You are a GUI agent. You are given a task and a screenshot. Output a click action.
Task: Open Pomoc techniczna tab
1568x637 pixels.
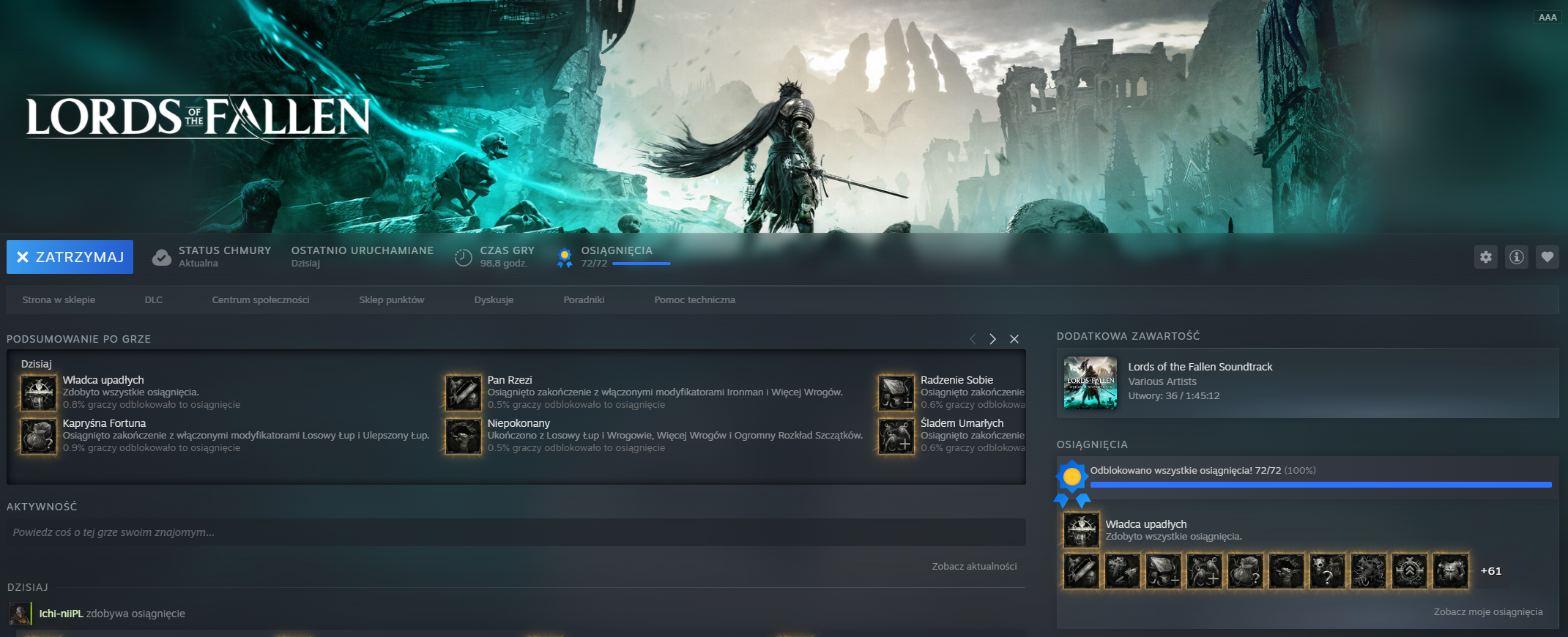695,300
